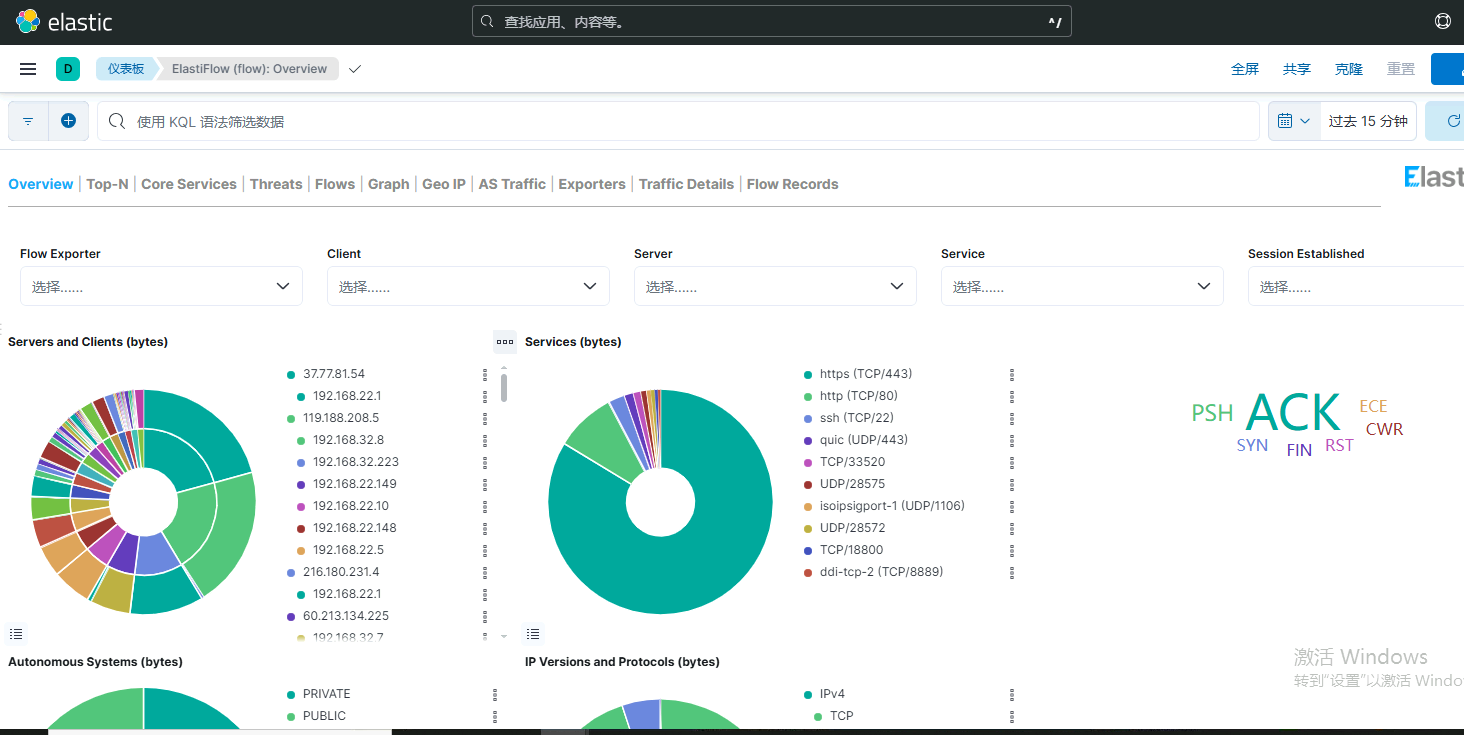
Task: Open options menu for ssh (TCP/22) legend
Action: [x=1012, y=419]
